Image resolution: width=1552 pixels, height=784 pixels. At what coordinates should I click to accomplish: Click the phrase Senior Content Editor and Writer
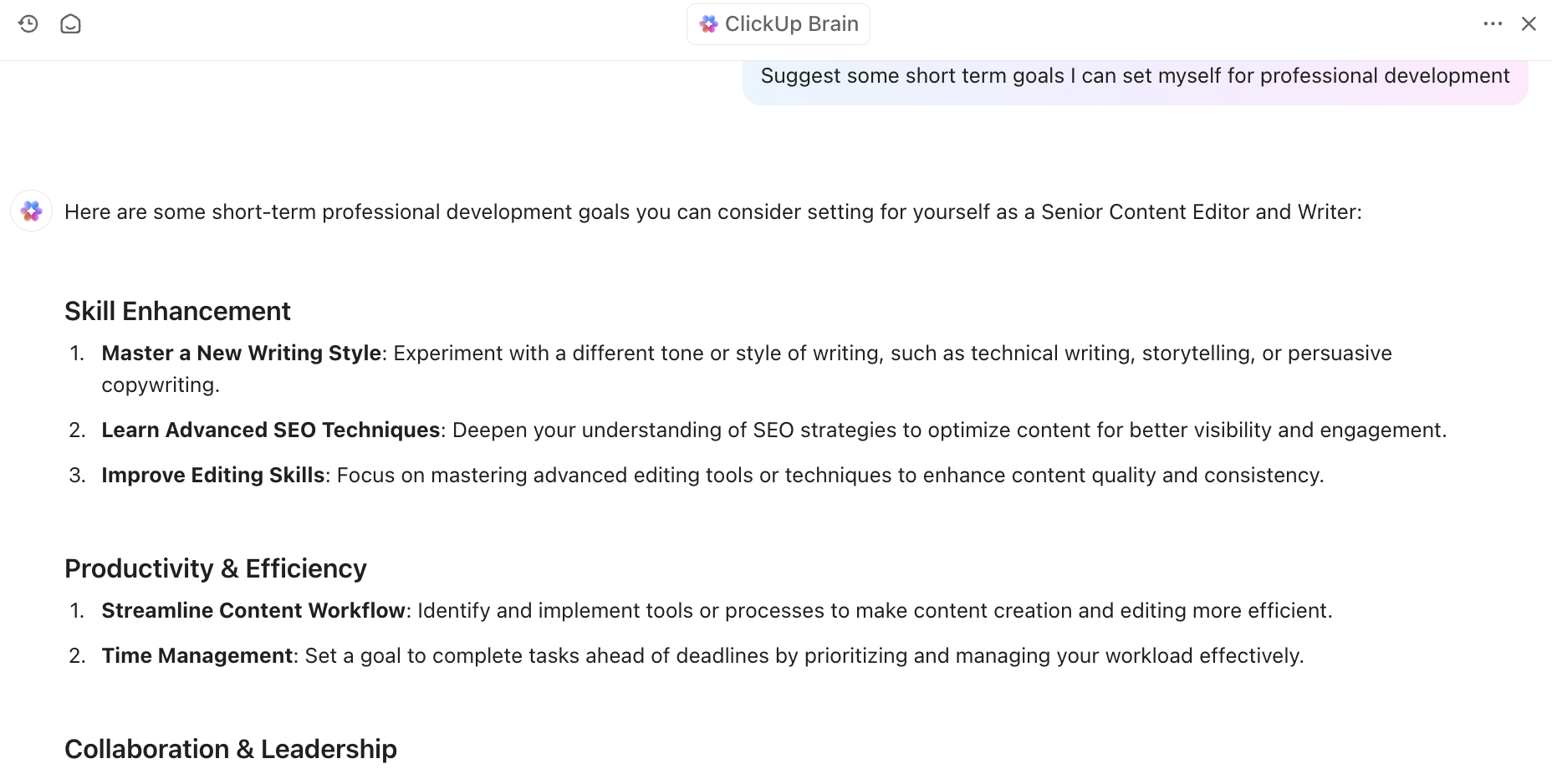[1201, 212]
